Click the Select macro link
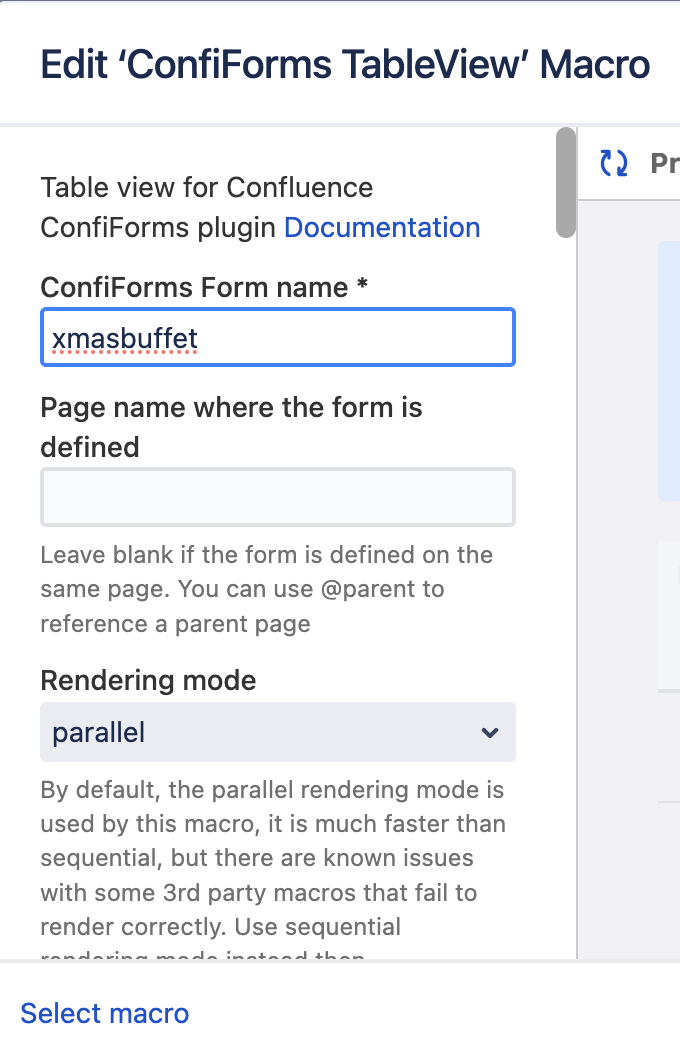The height and width of the screenshot is (1056, 680). tap(104, 1013)
